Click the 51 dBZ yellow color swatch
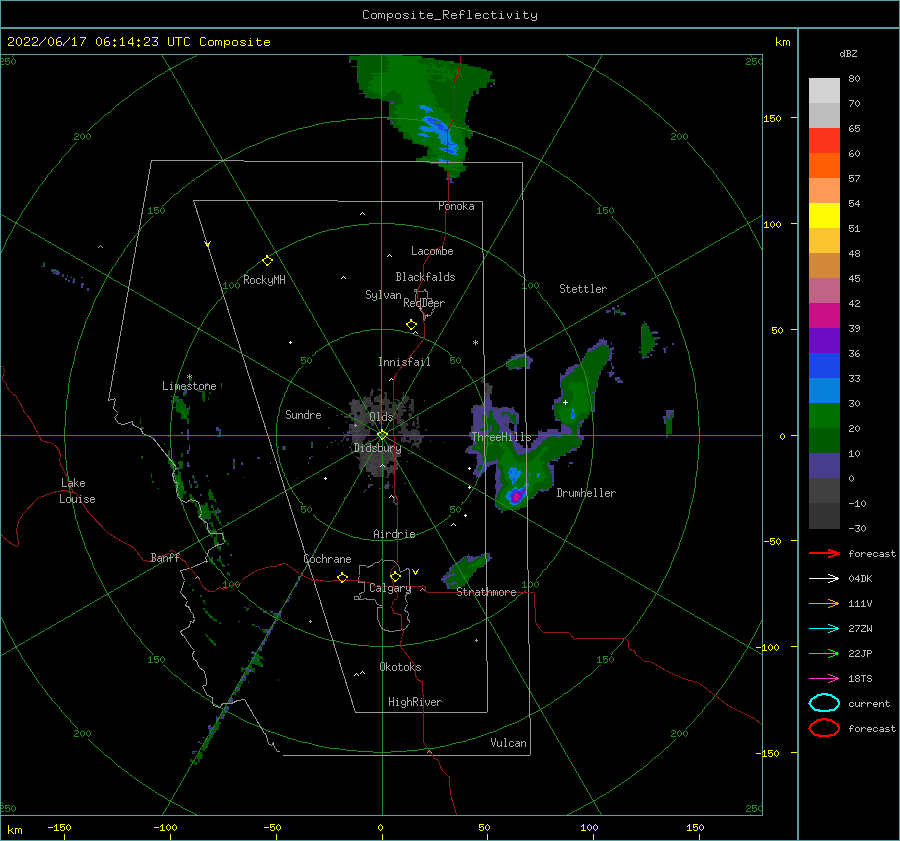900x841 pixels. [824, 215]
